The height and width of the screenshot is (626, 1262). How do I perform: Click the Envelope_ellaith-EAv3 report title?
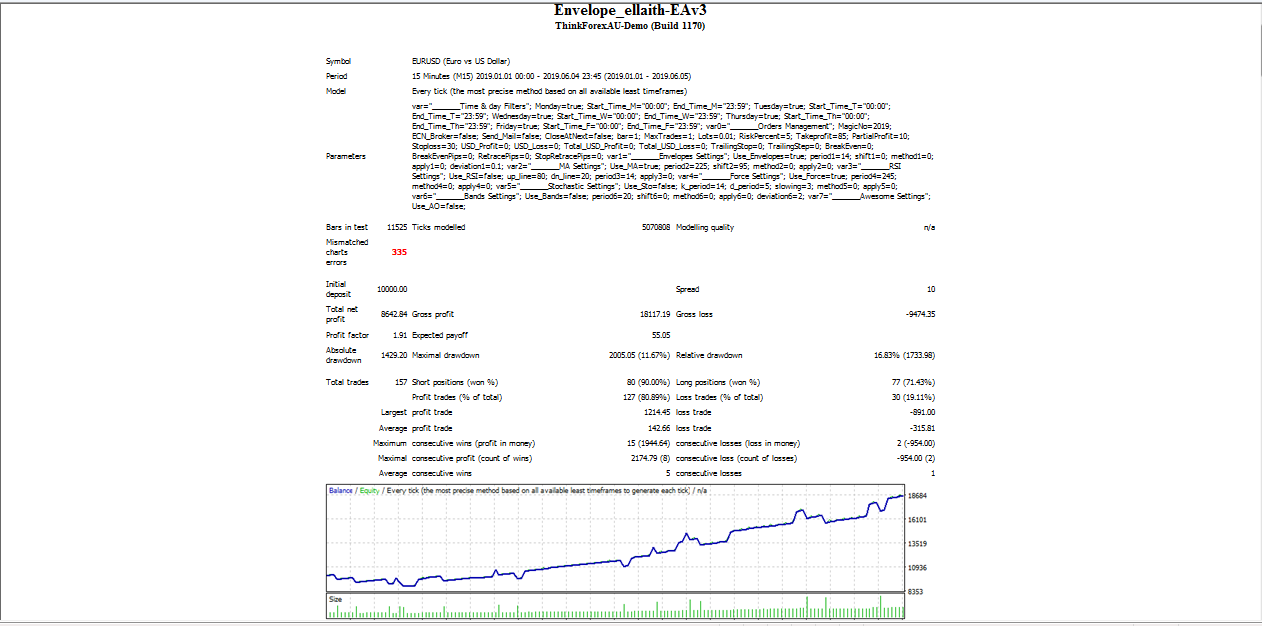[630, 9]
